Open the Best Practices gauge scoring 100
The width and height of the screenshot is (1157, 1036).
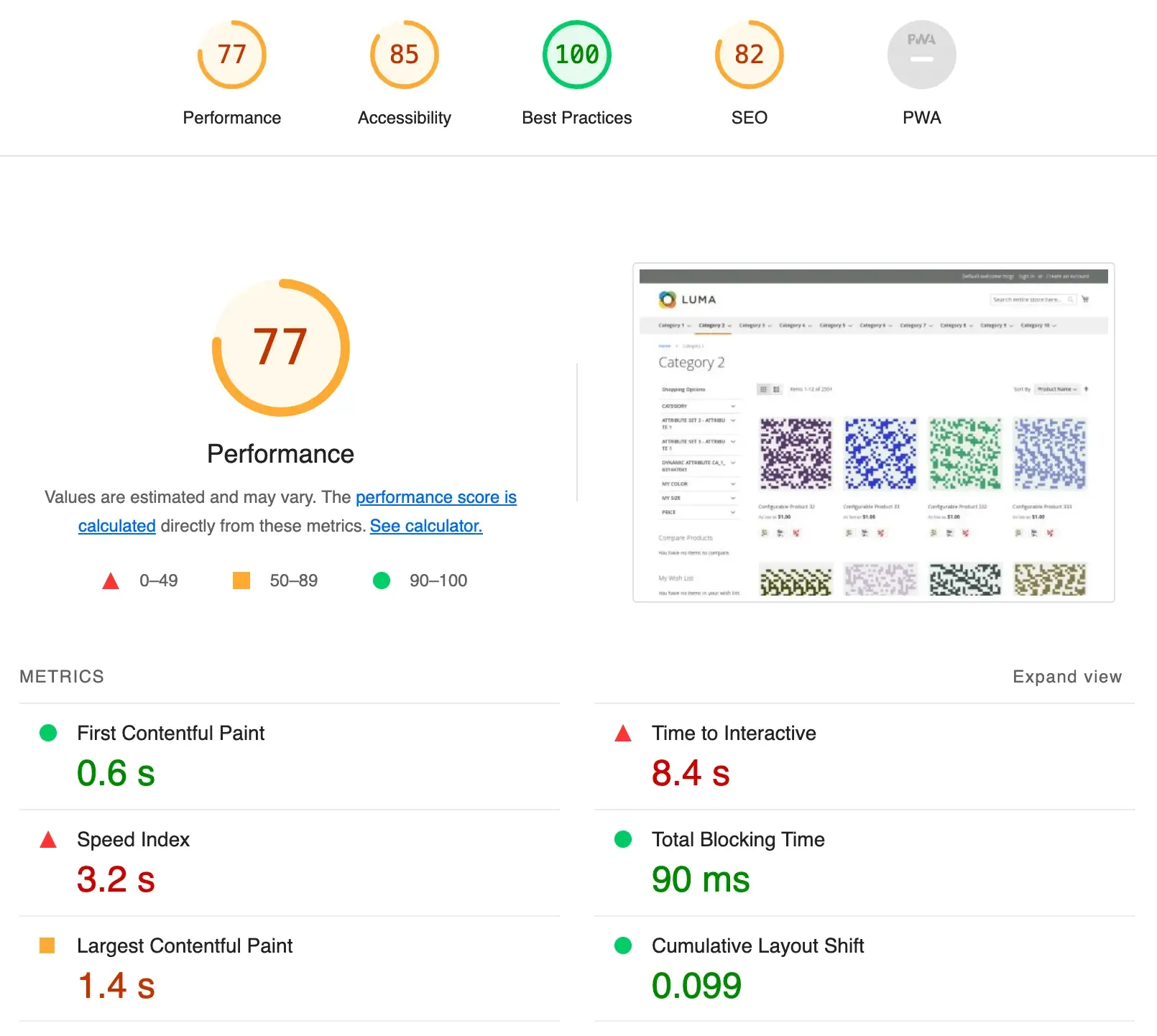(576, 55)
